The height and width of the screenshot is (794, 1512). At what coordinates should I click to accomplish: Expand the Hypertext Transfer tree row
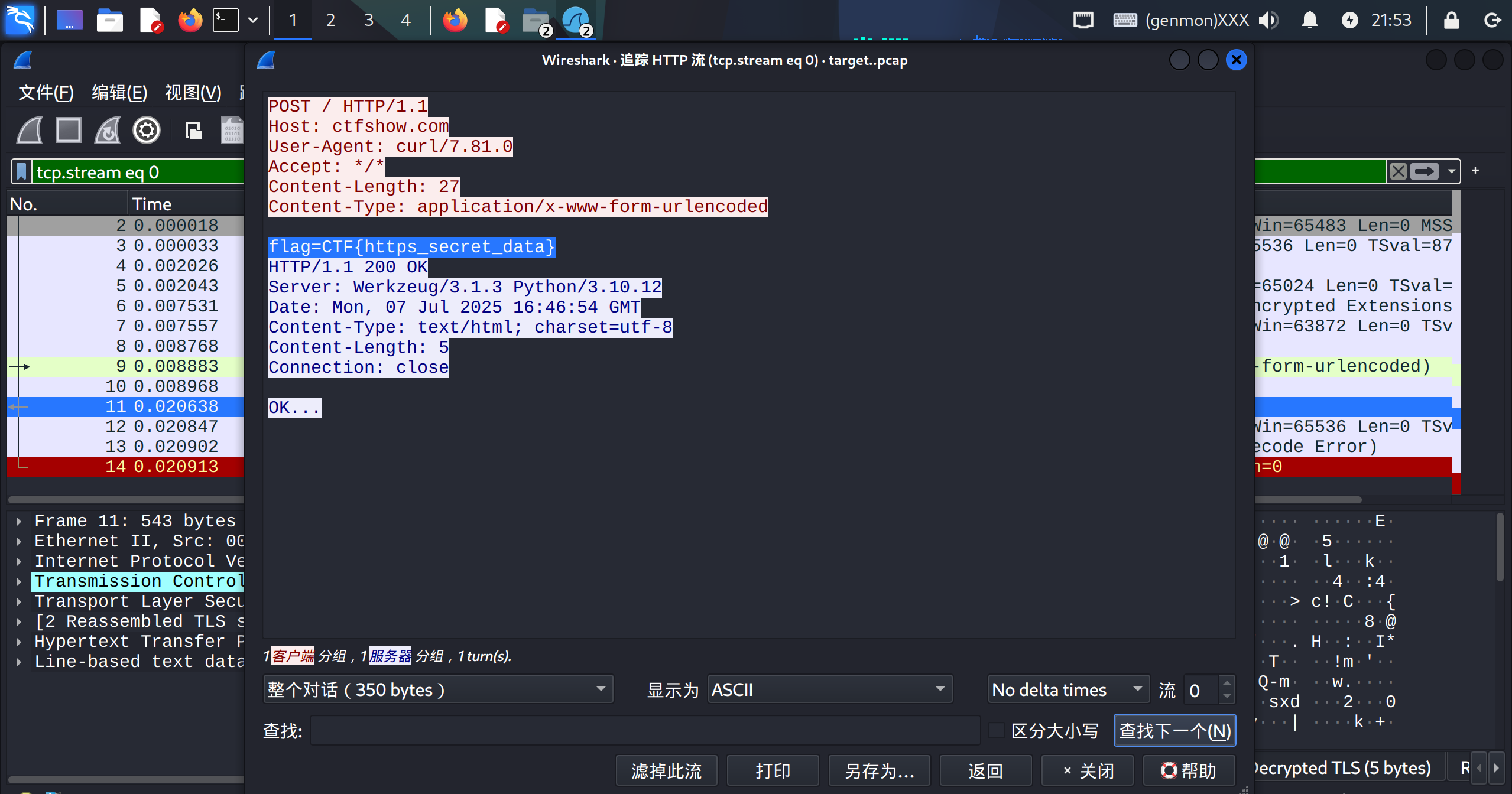(x=19, y=642)
